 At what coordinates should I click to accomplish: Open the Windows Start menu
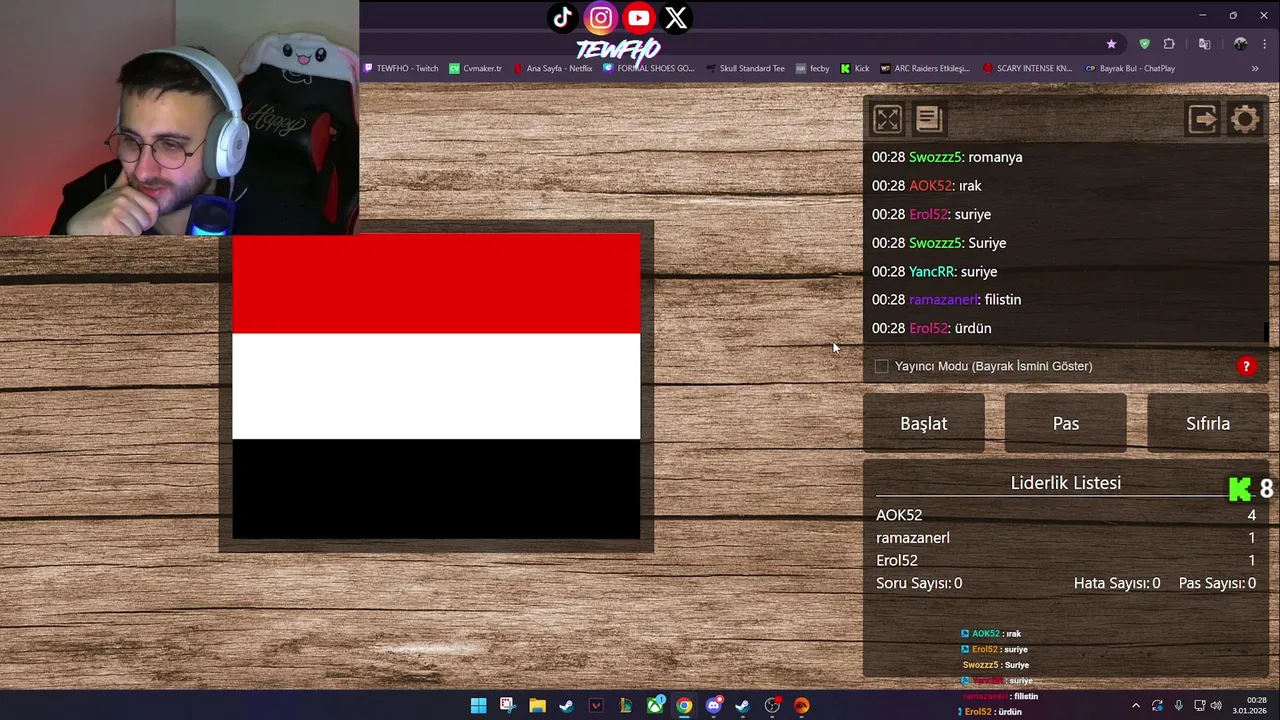pos(479,705)
